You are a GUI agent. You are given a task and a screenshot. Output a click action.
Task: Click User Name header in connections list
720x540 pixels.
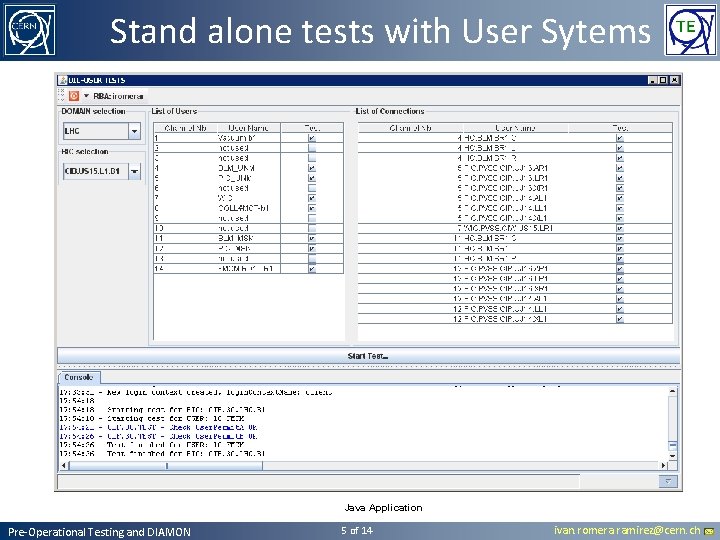tap(516, 128)
